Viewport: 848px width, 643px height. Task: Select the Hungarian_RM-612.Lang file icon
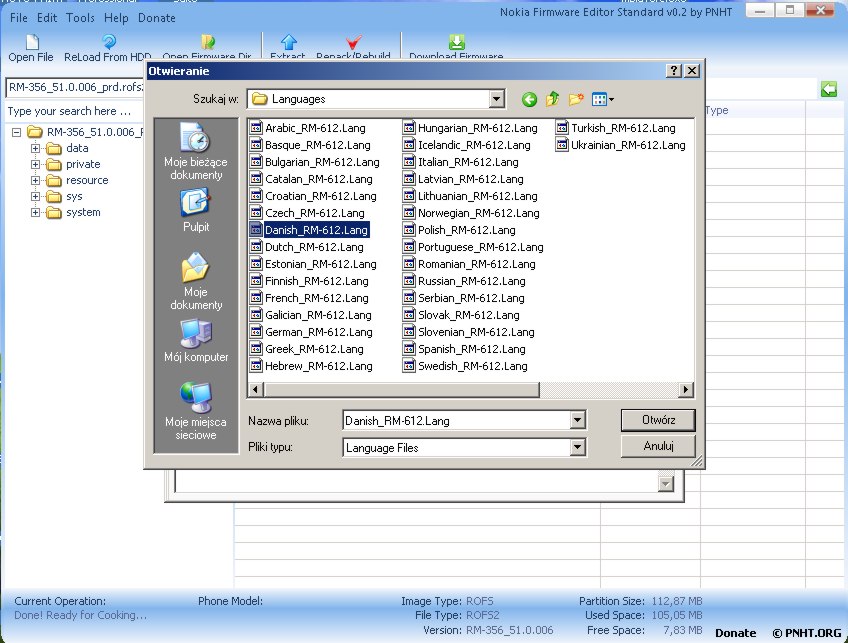coord(409,128)
